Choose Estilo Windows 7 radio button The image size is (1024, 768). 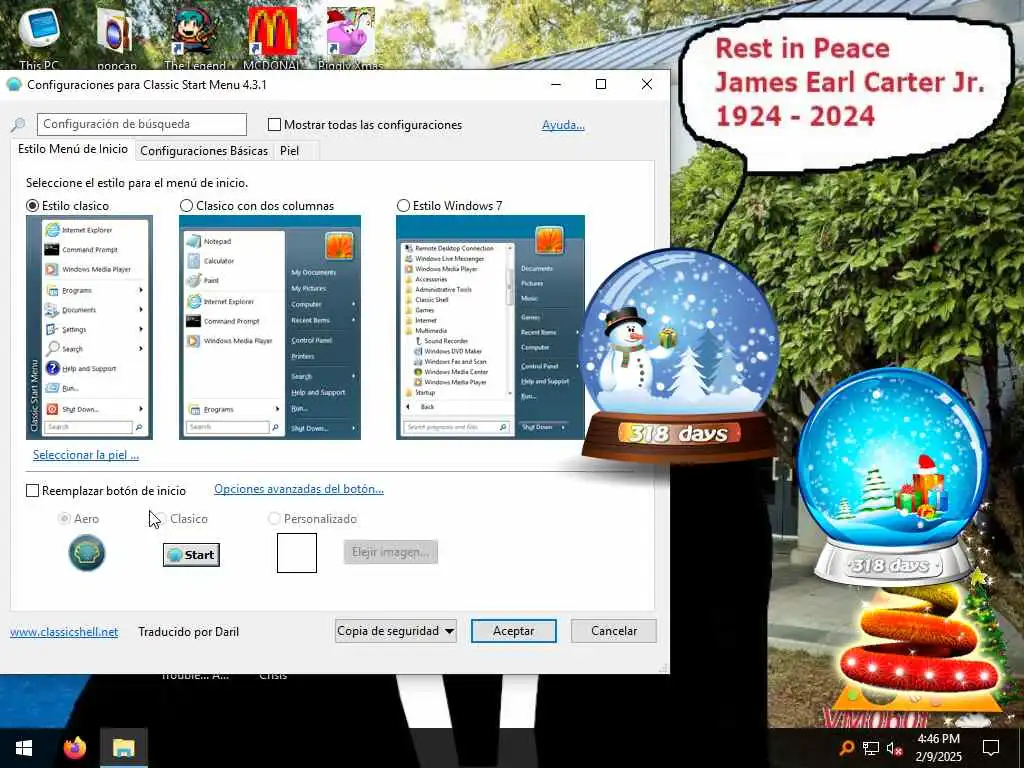click(x=404, y=206)
